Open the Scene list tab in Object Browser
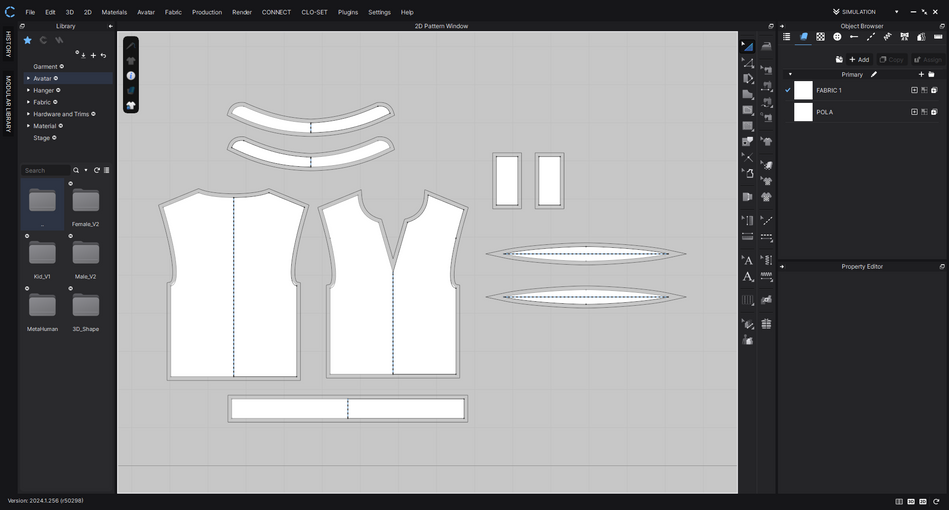The image size is (949, 510). [786, 37]
